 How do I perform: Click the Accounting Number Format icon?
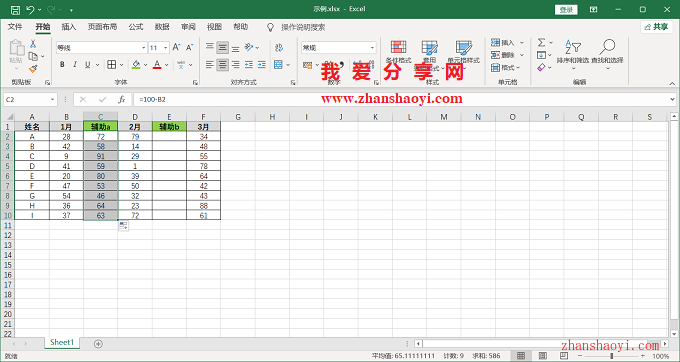pyautogui.click(x=308, y=65)
